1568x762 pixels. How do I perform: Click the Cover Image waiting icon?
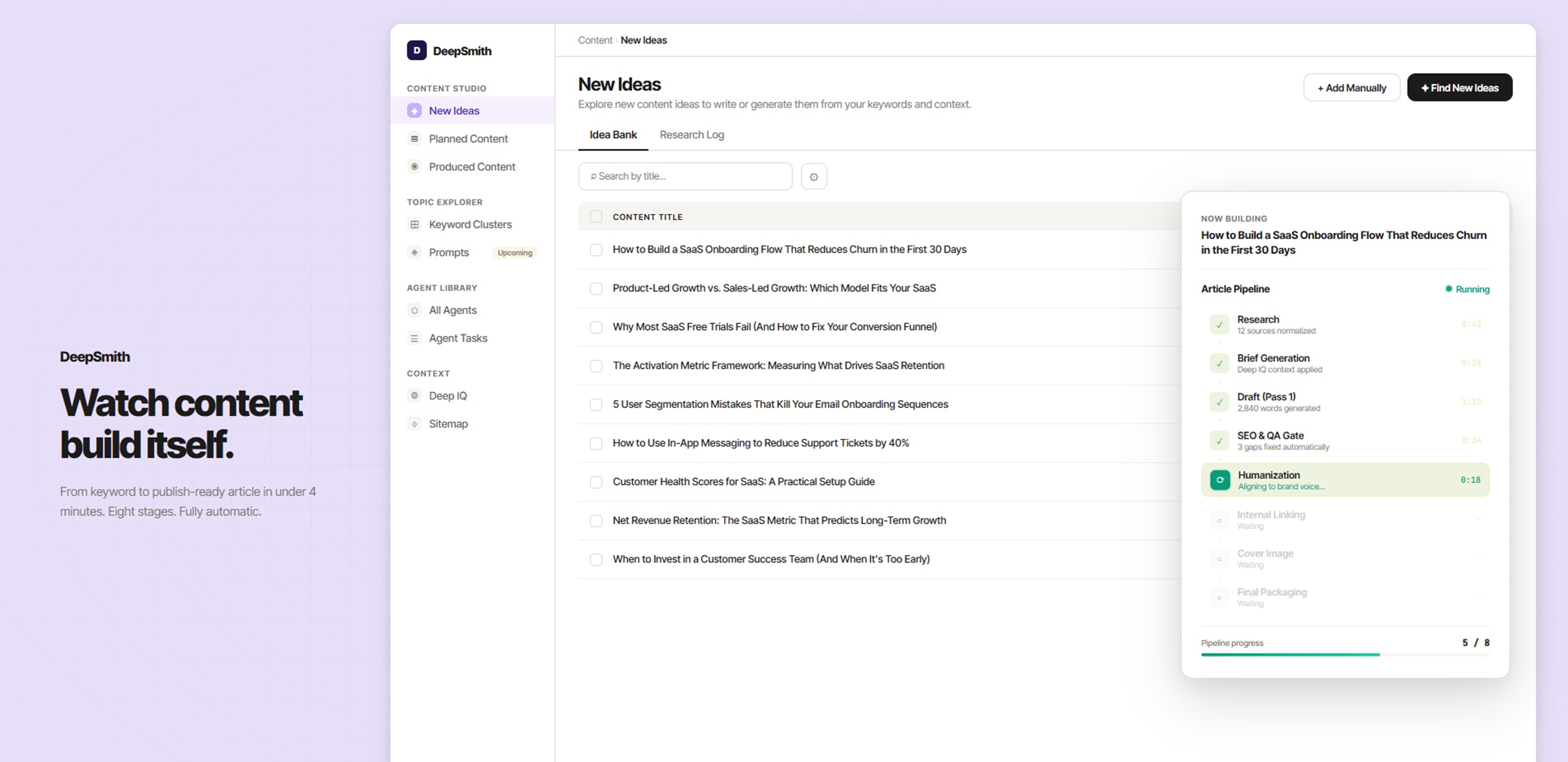point(1219,559)
